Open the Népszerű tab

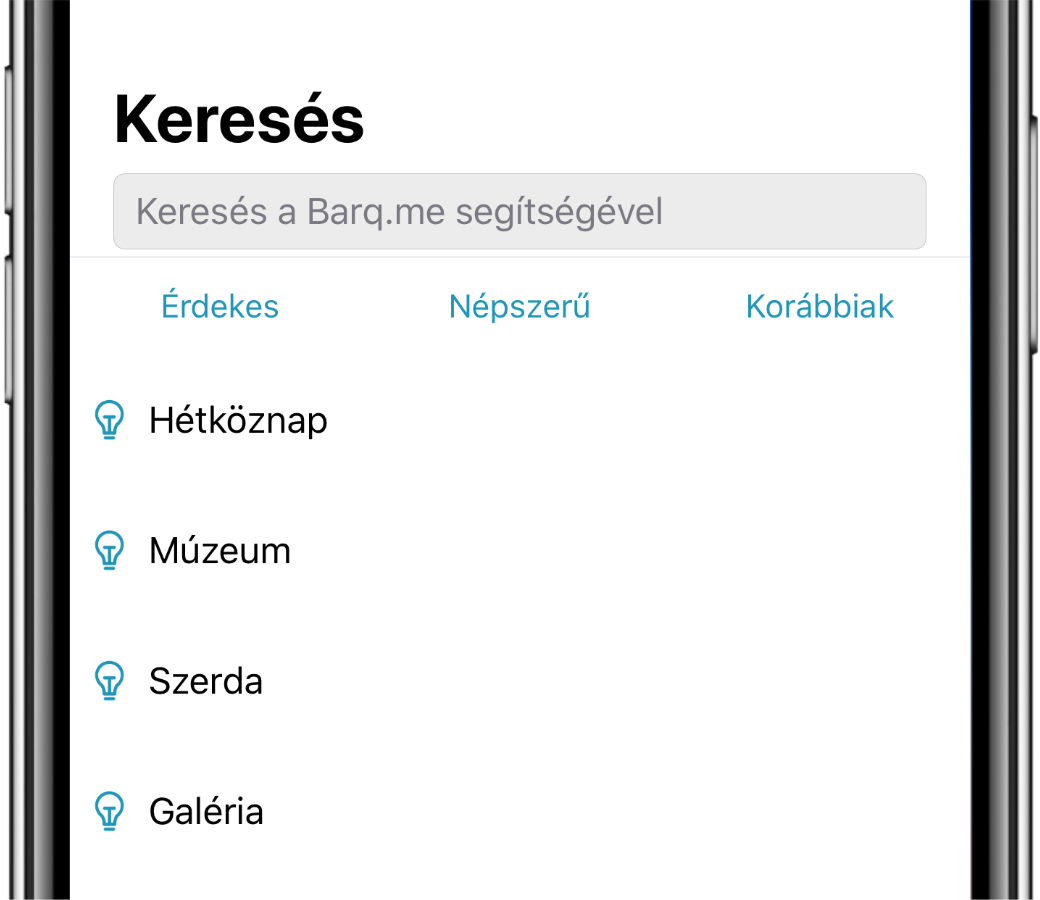520,306
